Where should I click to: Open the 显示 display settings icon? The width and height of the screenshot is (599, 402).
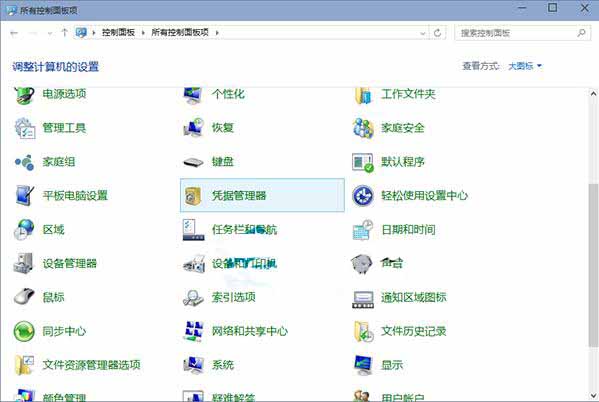(363, 365)
